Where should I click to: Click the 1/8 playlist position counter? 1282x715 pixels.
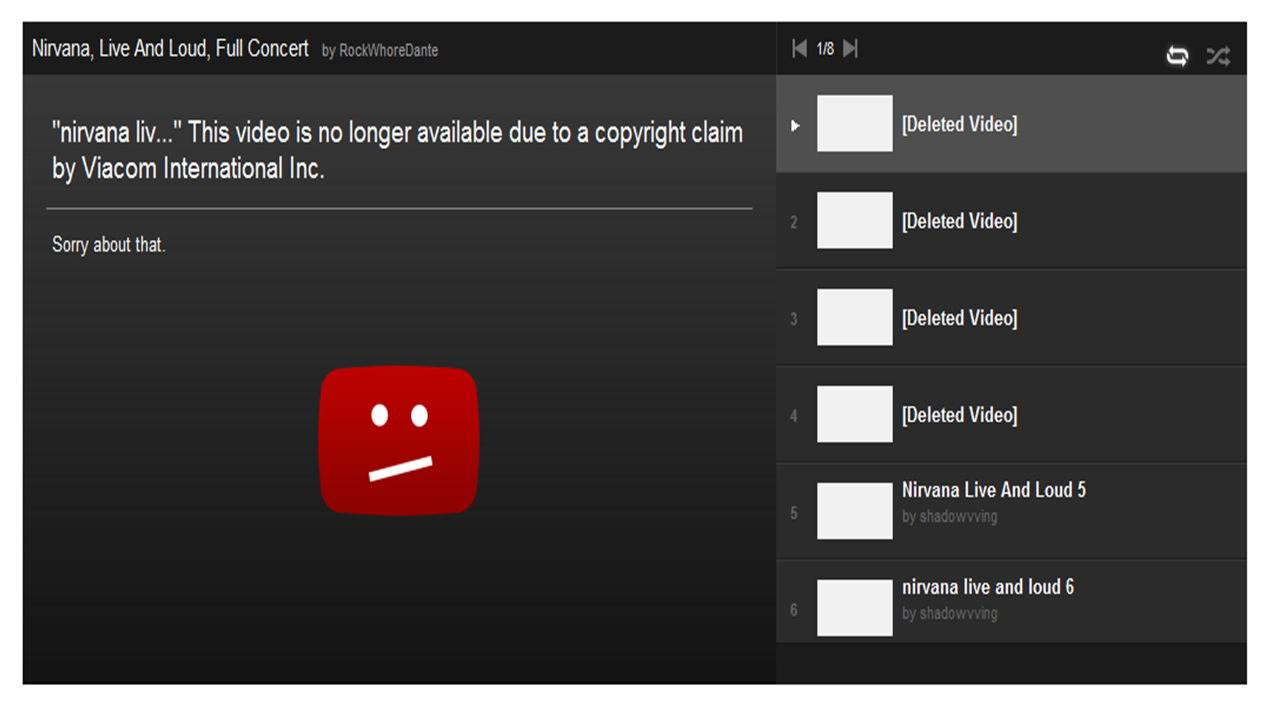coord(825,49)
